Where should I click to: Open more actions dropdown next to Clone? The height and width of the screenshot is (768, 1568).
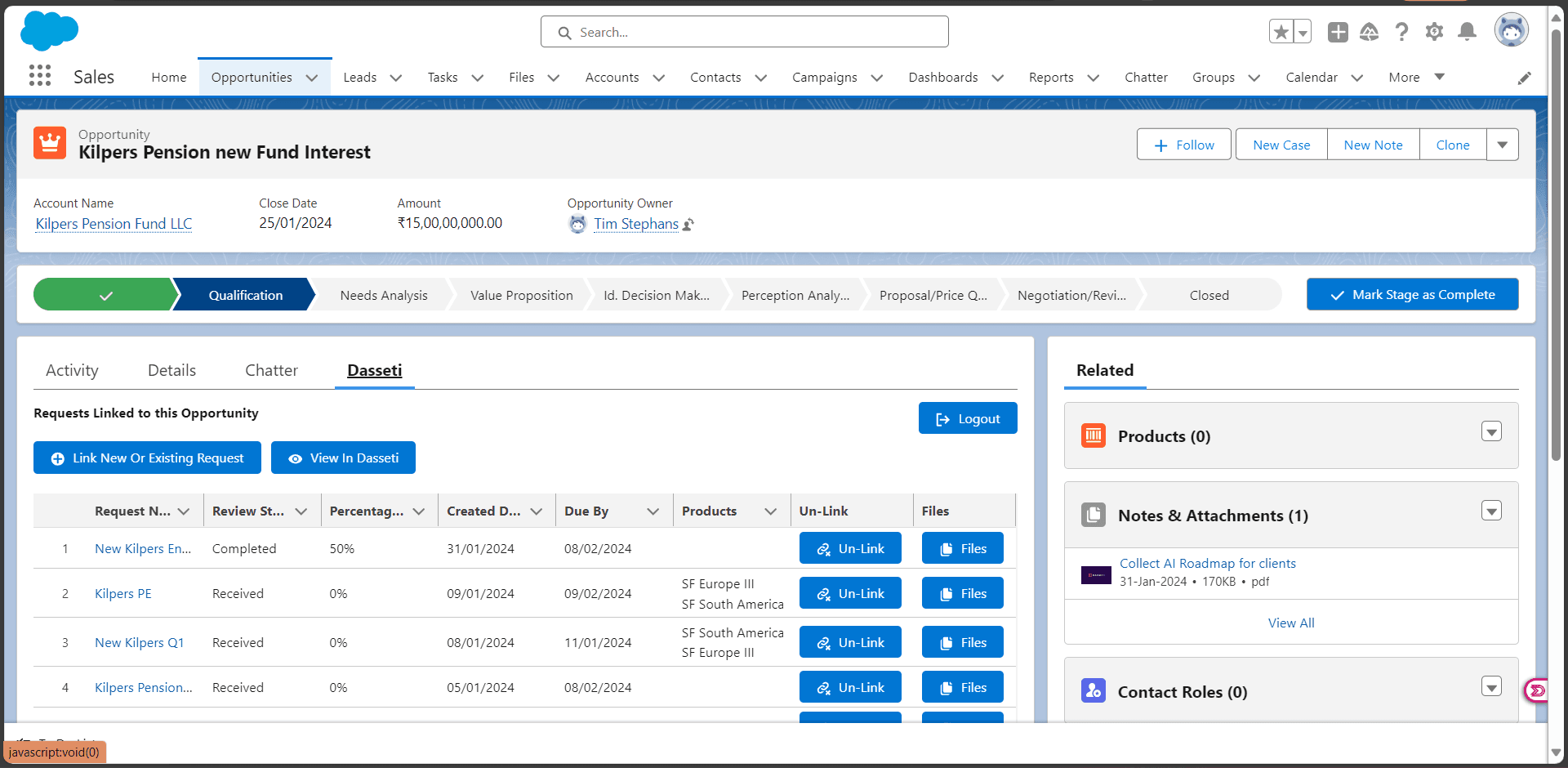[1503, 145]
